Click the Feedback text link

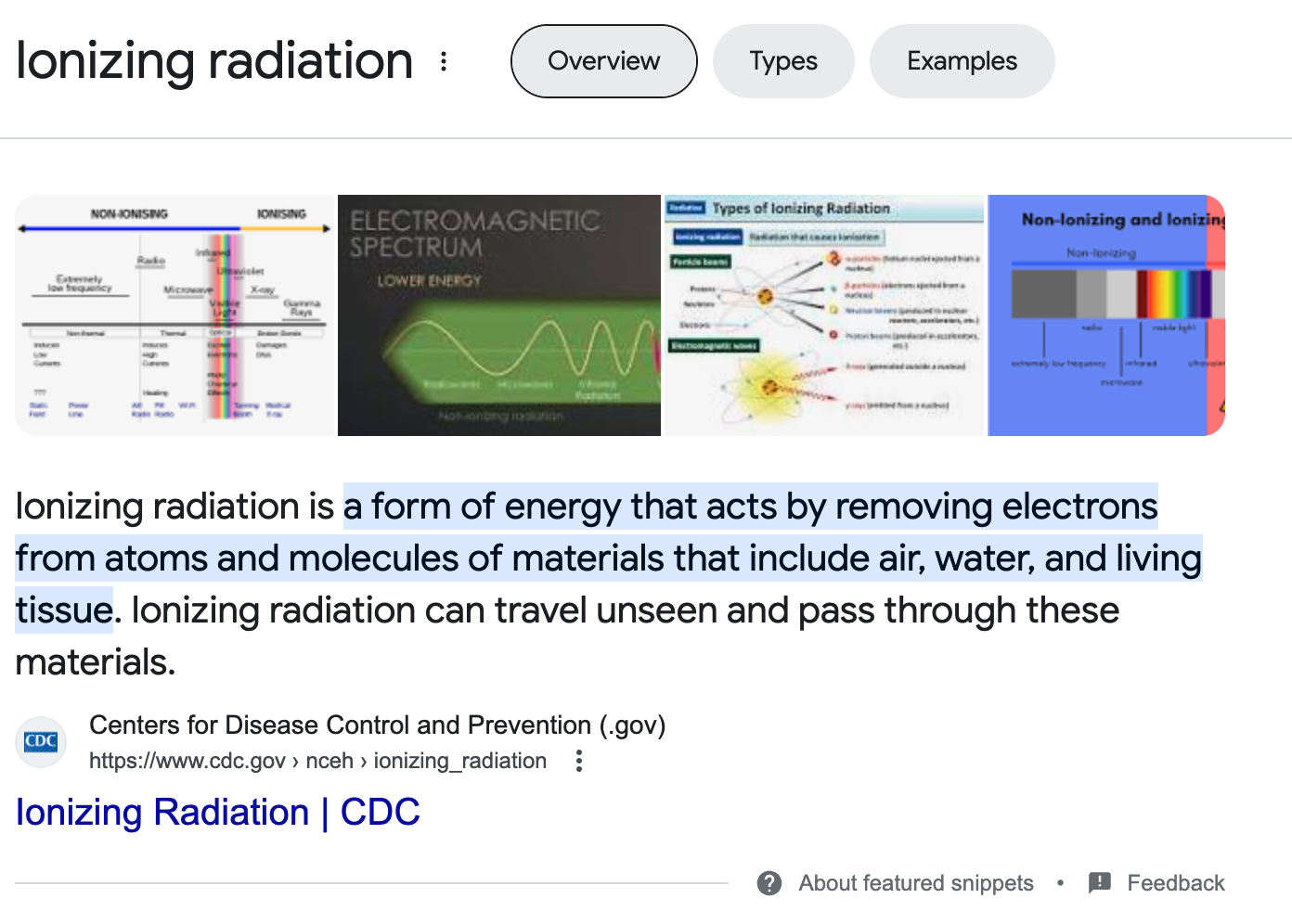click(x=1176, y=883)
